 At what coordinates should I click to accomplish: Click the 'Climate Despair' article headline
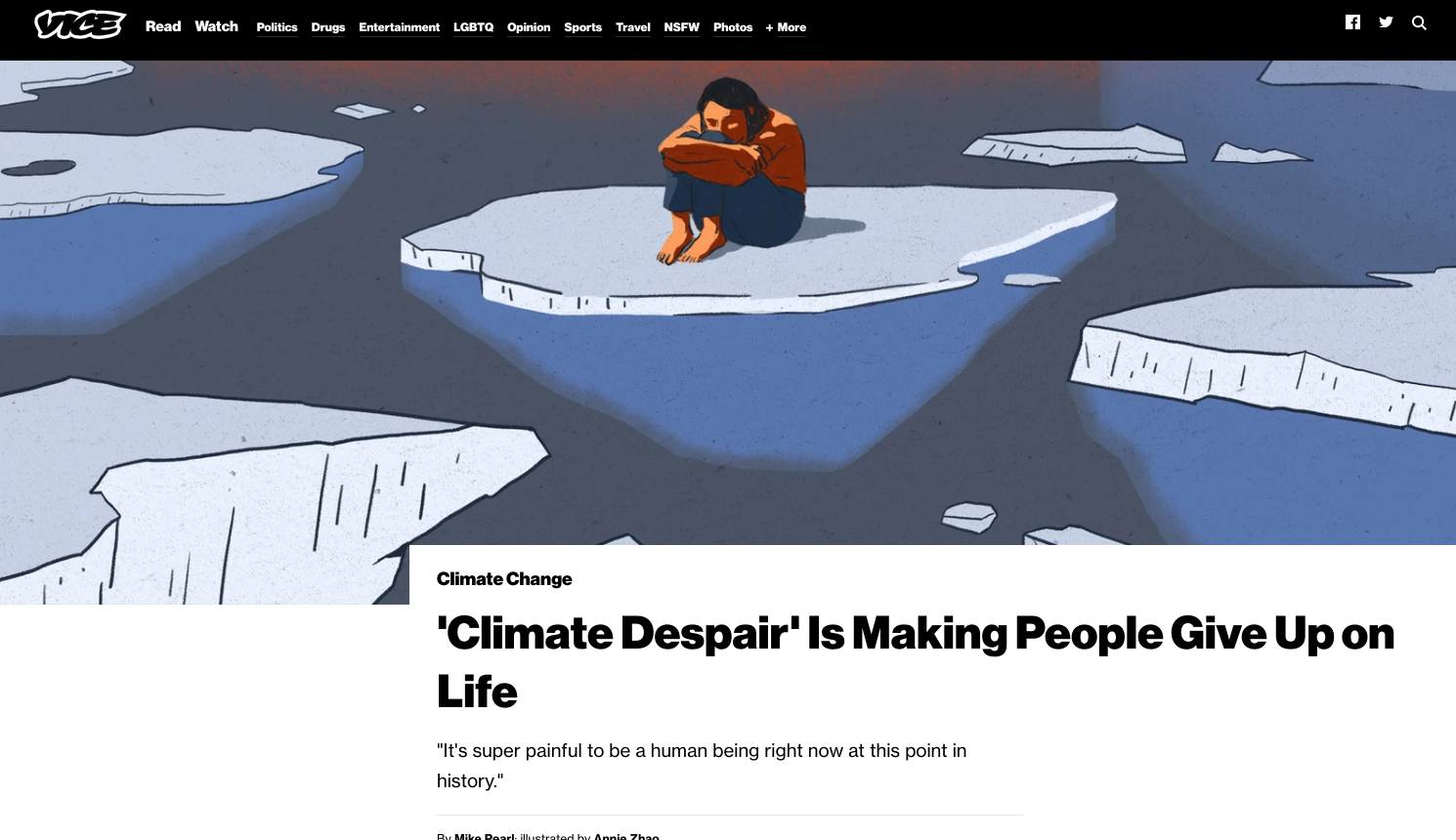(916, 662)
